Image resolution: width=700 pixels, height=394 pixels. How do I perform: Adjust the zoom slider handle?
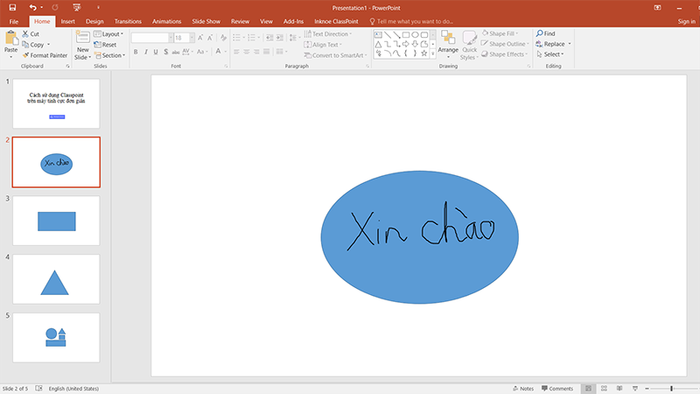[x=671, y=389]
